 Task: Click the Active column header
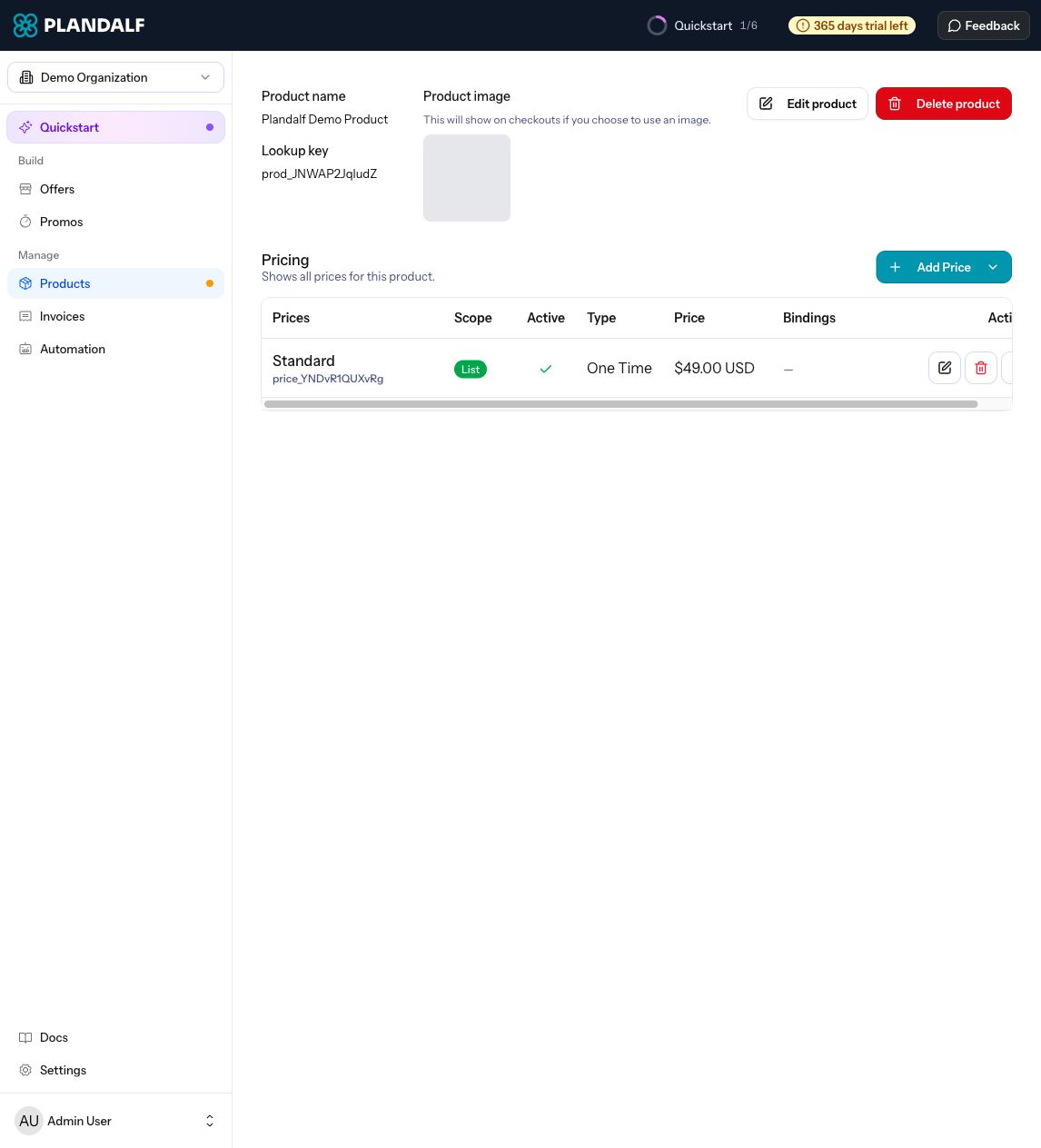coord(546,318)
